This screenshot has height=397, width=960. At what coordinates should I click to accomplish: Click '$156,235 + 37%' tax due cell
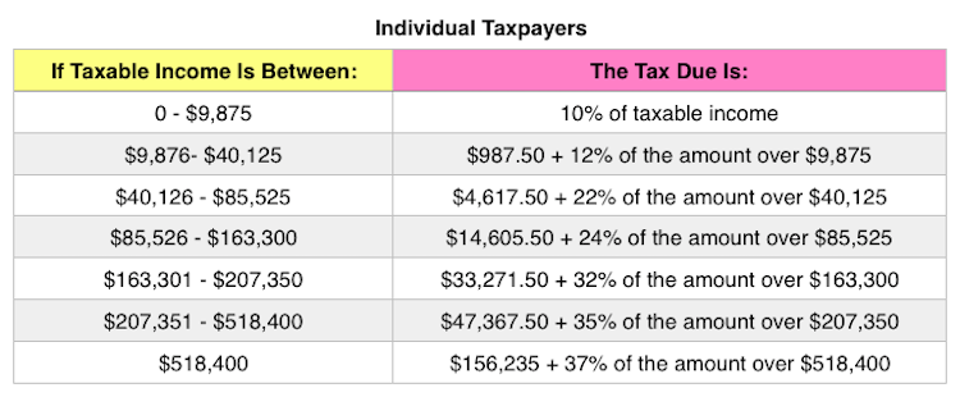tap(670, 363)
